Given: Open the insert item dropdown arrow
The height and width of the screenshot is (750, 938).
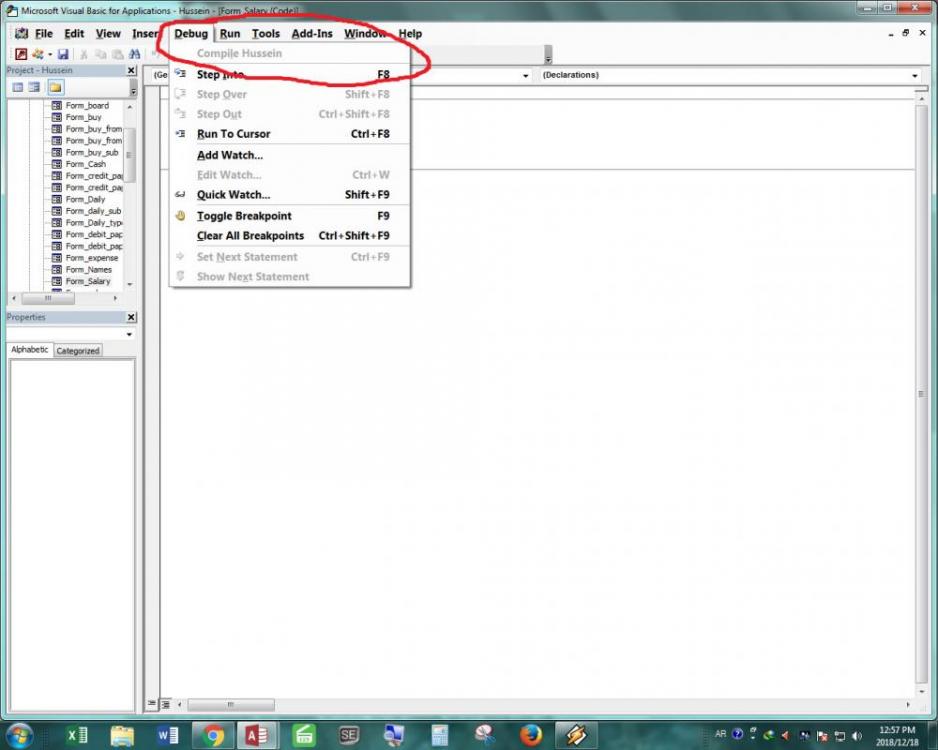Looking at the screenshot, I should pyautogui.click(x=50, y=53).
